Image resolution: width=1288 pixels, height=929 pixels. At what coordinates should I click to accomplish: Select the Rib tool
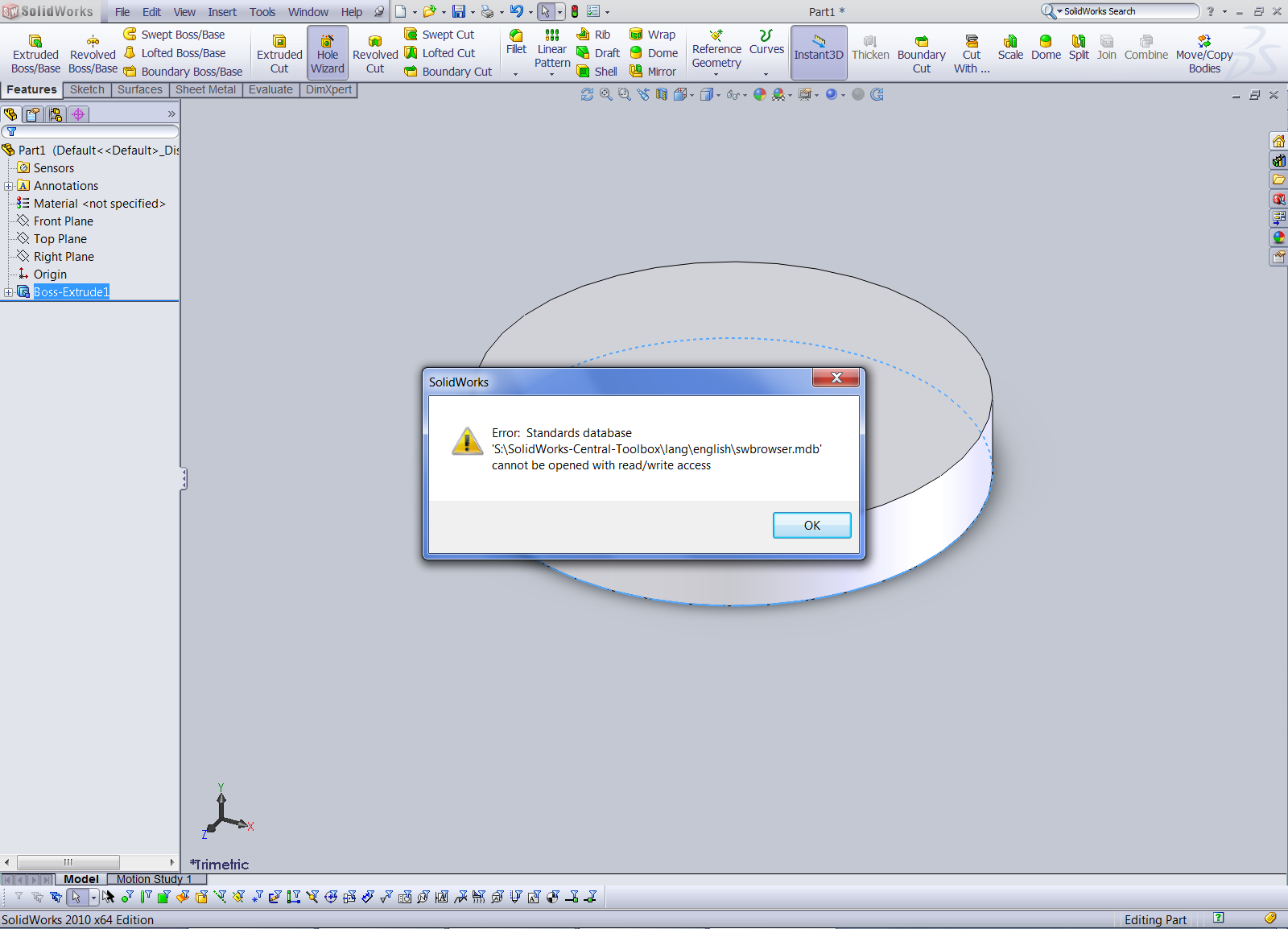[x=593, y=35]
